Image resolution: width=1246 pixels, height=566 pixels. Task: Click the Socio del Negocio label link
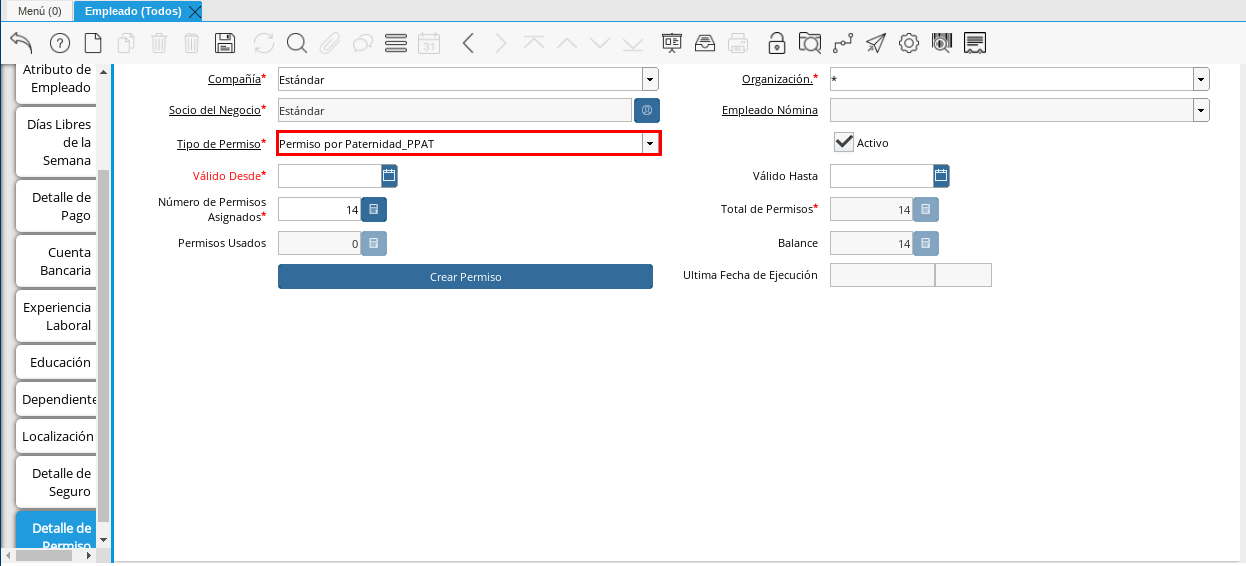(x=214, y=110)
